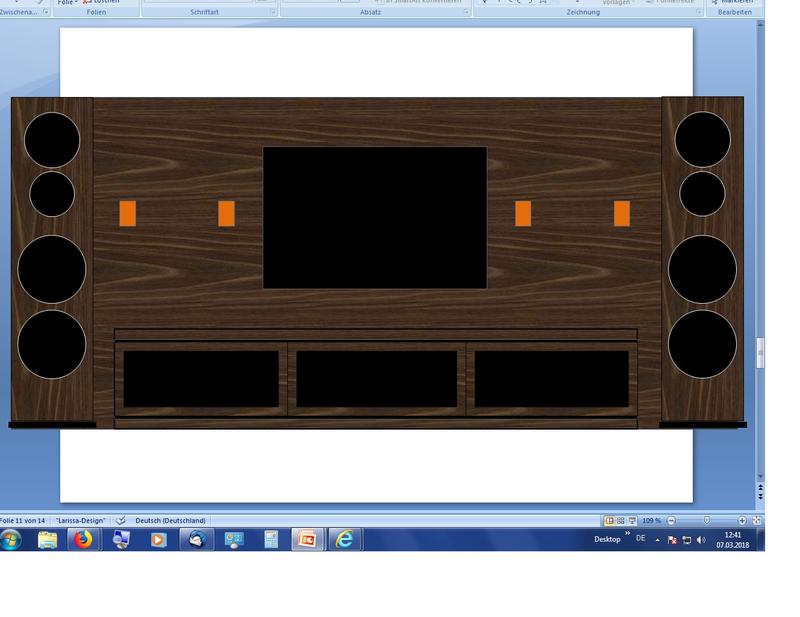Screen dimensions: 800x617
Task: Open Windows Media Player from the taskbar
Action: click(x=158, y=540)
